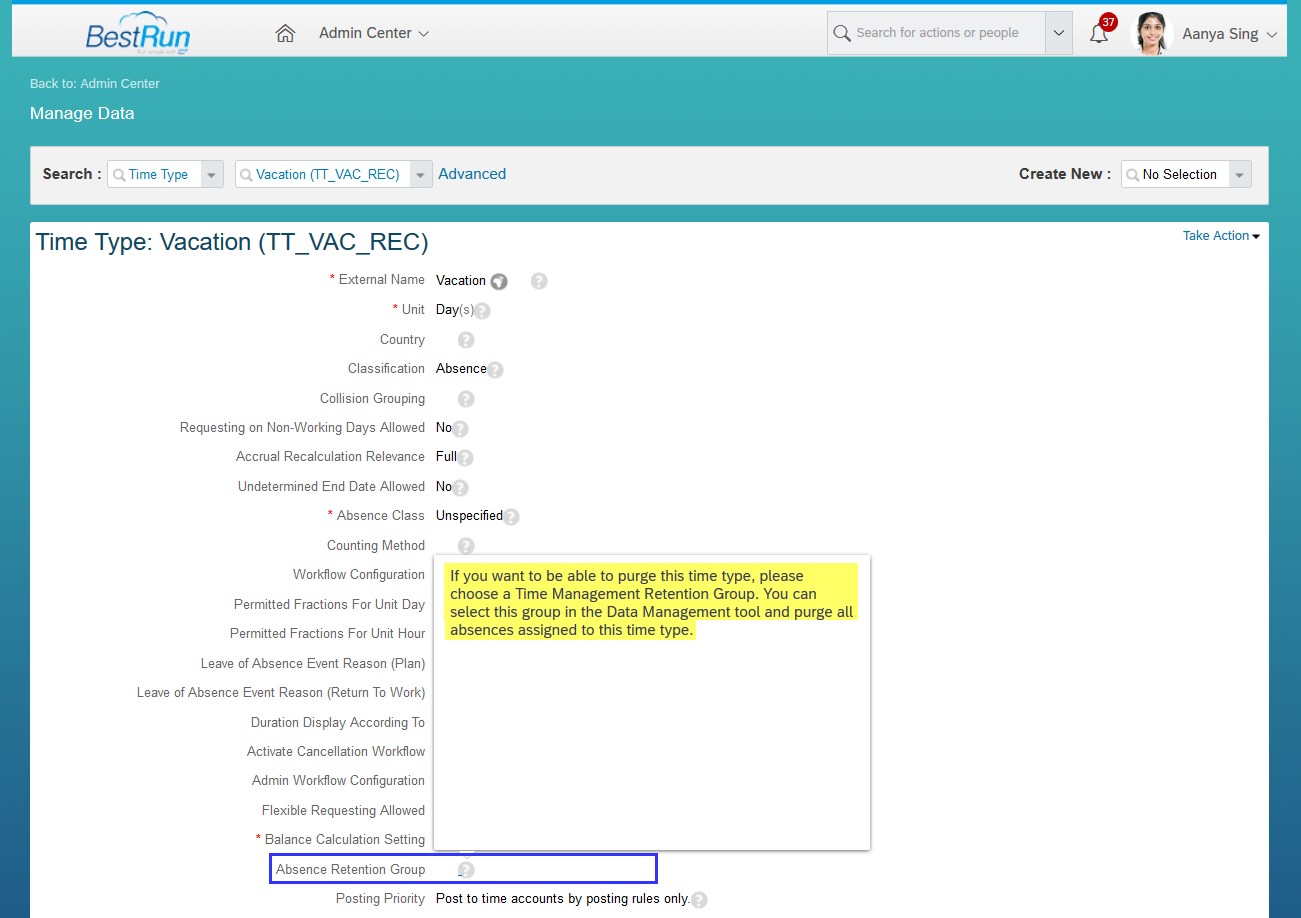Click the Absence Retention Group label
This screenshot has width=1301, height=918.
click(x=351, y=870)
